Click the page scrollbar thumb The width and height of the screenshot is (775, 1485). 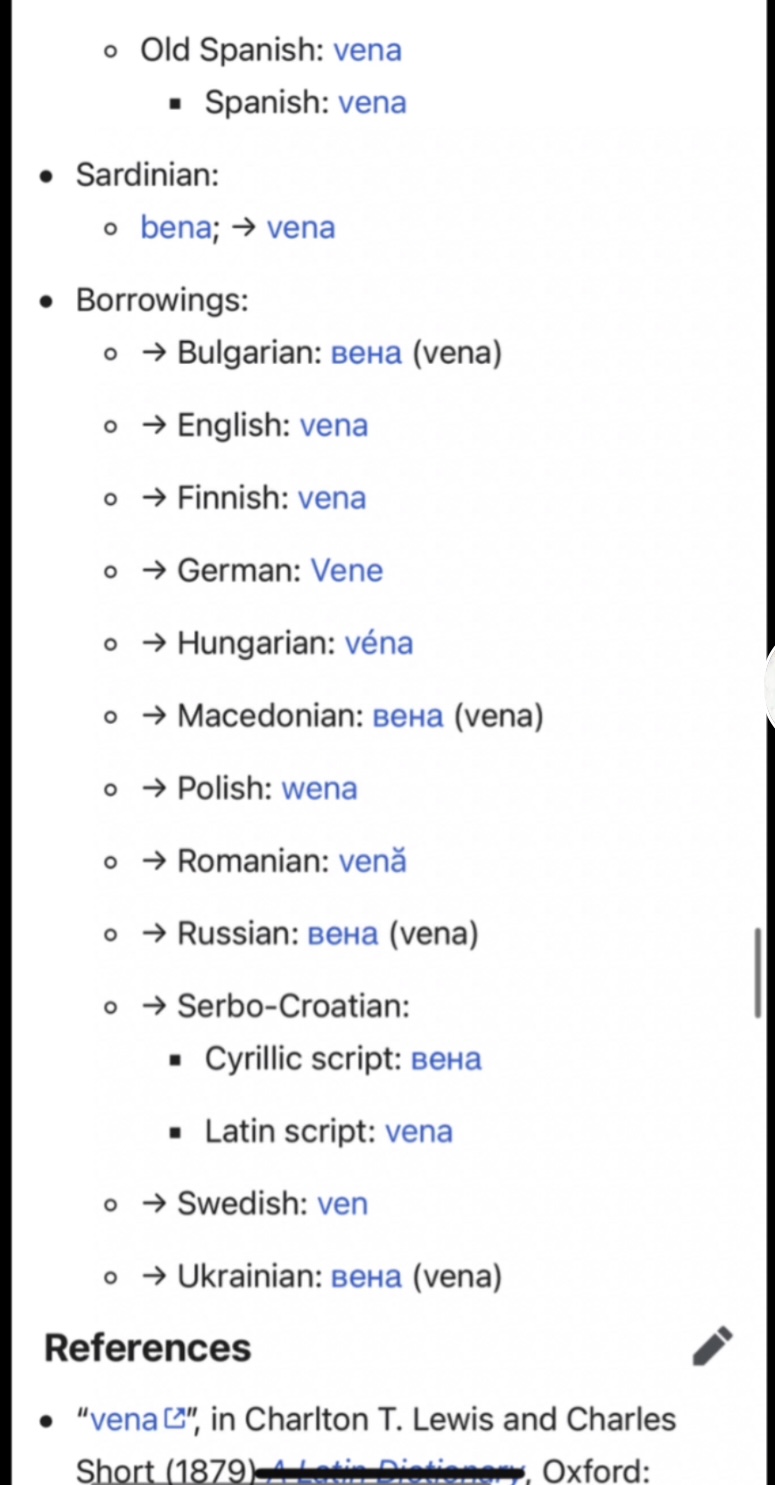coord(758,973)
